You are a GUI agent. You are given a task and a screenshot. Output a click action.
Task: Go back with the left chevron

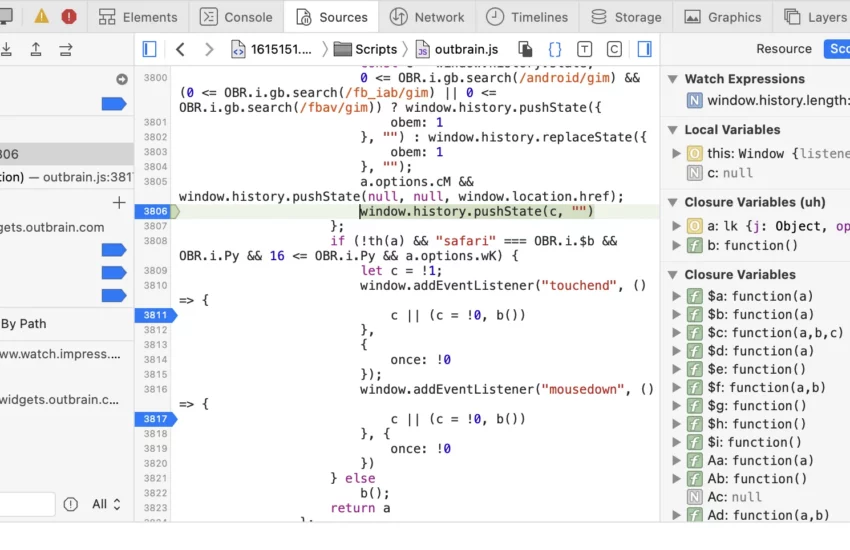coord(180,49)
